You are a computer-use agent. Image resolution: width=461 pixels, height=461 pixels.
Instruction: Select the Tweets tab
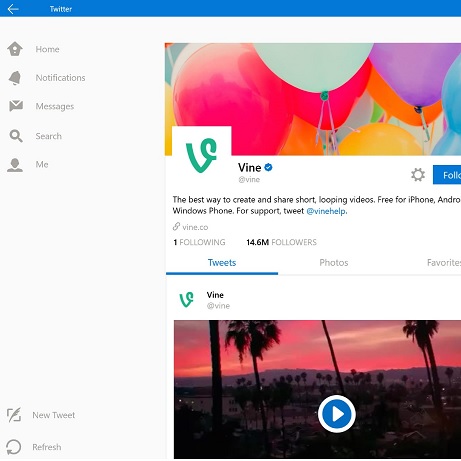222,263
